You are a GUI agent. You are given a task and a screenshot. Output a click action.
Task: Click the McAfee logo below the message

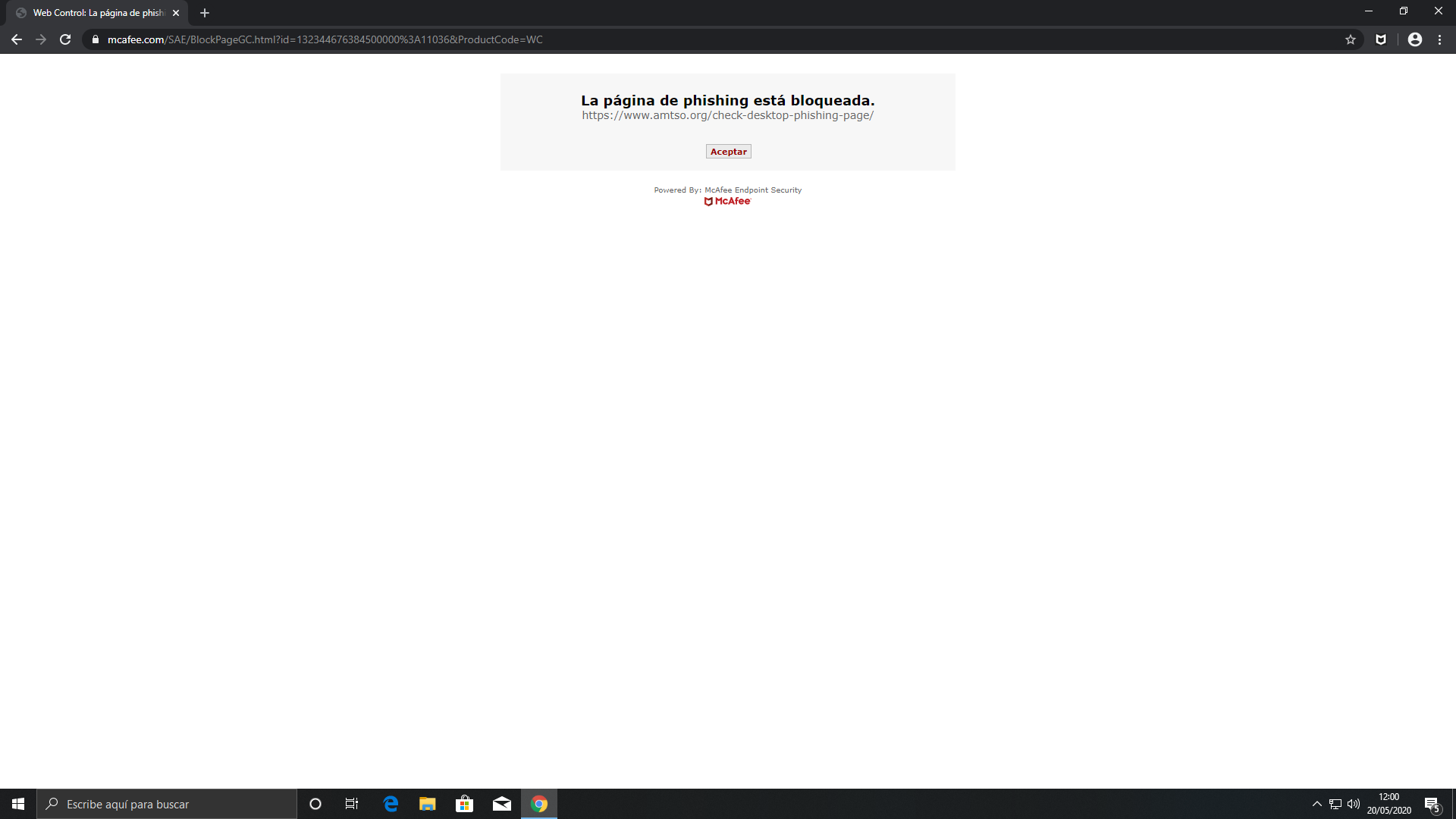[727, 201]
